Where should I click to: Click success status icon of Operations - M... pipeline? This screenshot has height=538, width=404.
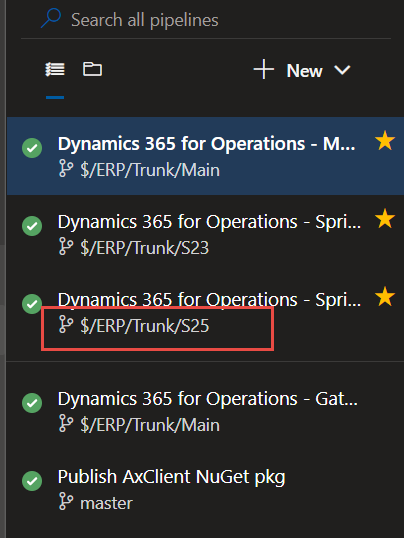pos(32,148)
